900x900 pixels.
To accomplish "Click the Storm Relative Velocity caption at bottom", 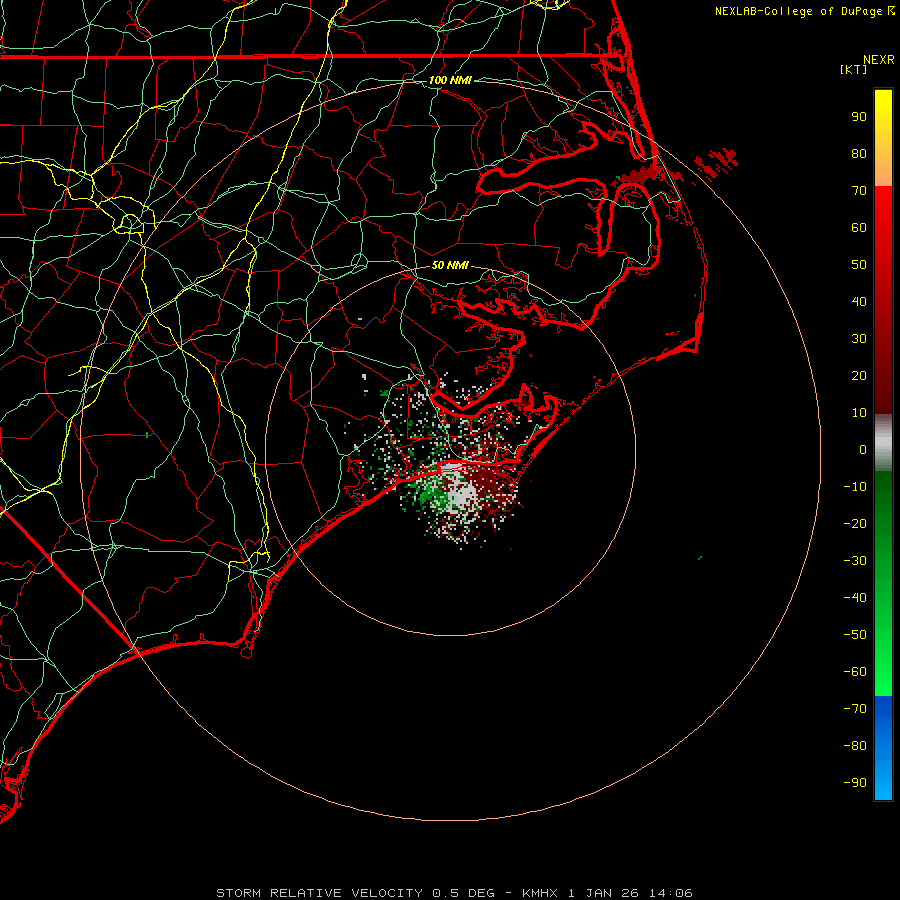I will click(454, 893).
